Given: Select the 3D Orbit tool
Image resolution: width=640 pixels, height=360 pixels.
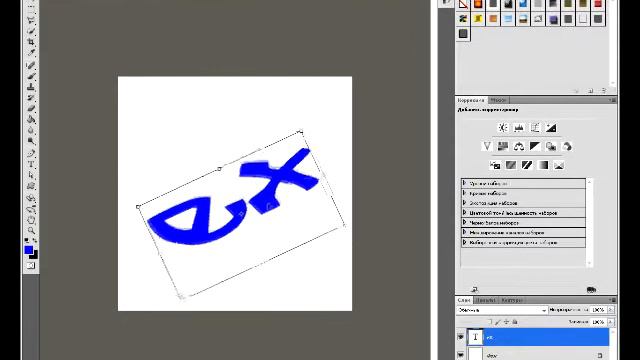Looking at the screenshot, I should (x=31, y=209).
